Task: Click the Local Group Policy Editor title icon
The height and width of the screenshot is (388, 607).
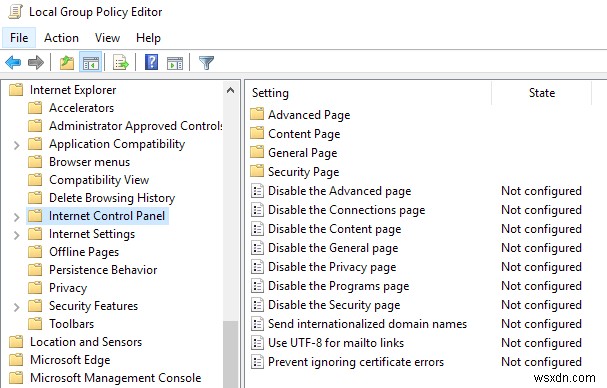Action: [x=15, y=12]
